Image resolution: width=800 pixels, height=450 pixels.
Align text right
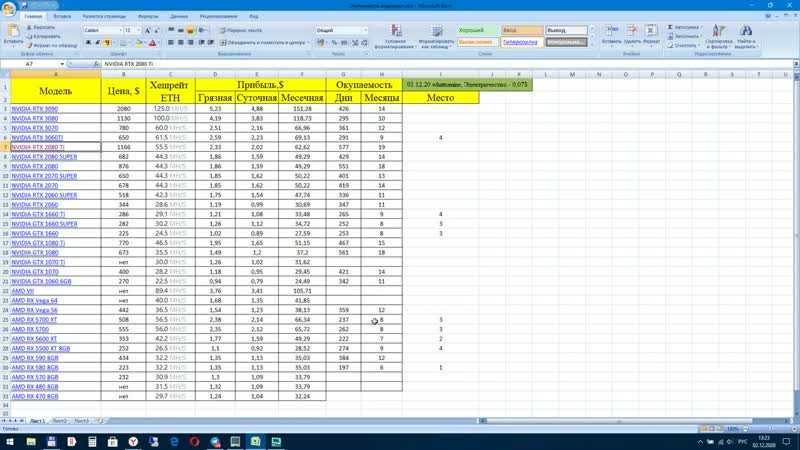190,43
